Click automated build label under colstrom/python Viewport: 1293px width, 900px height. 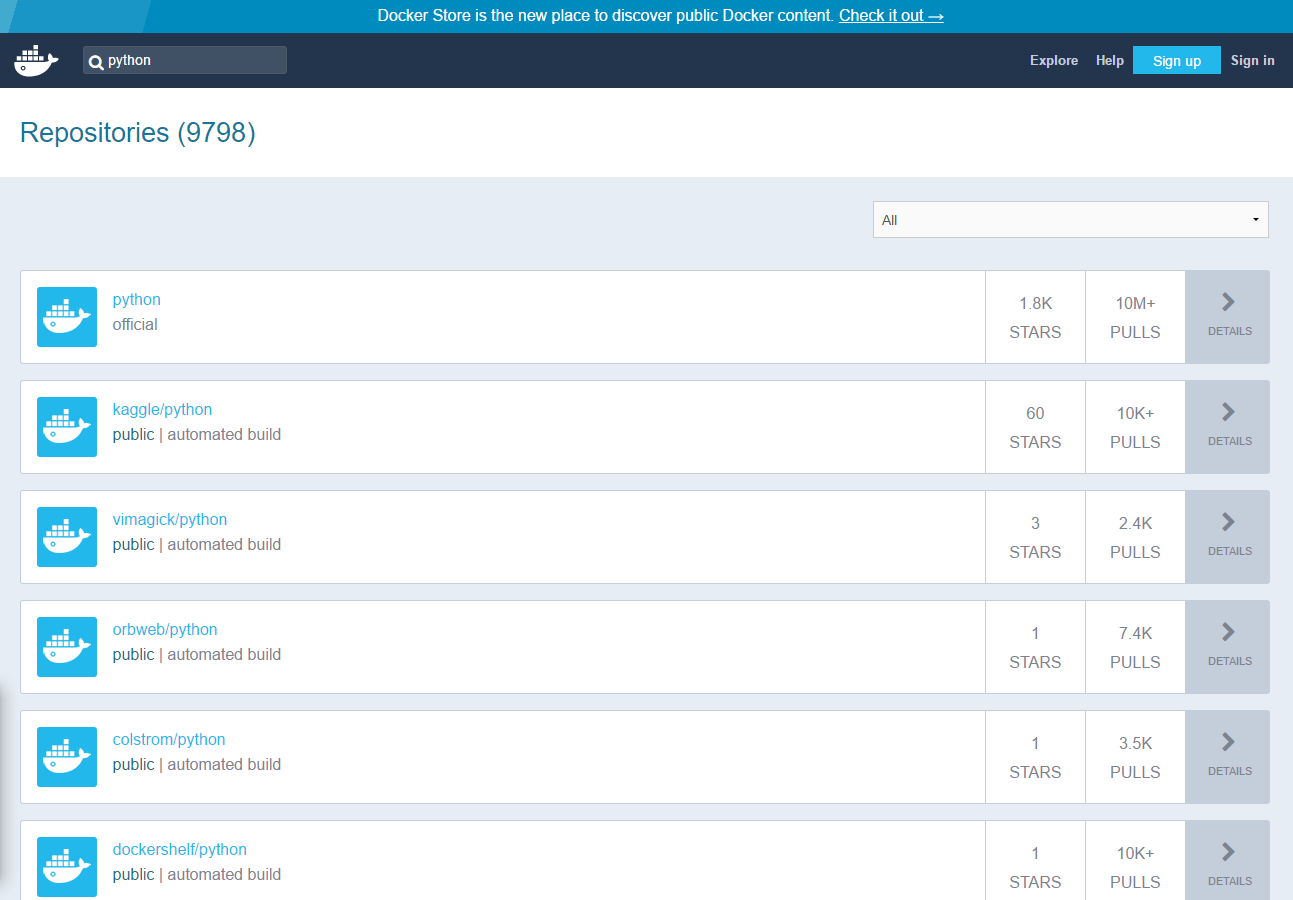(224, 765)
